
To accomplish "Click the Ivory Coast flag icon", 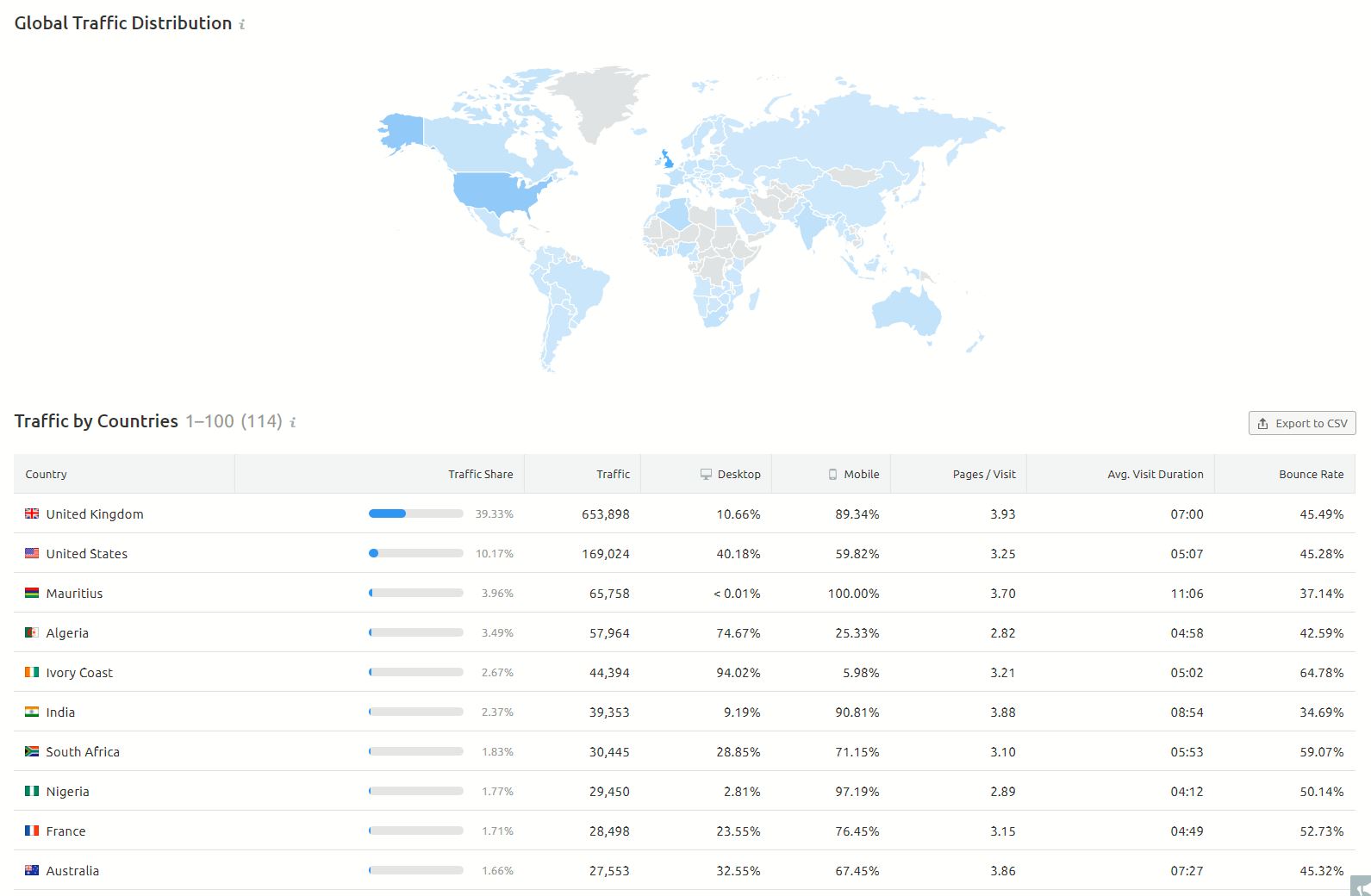I will 32,672.
